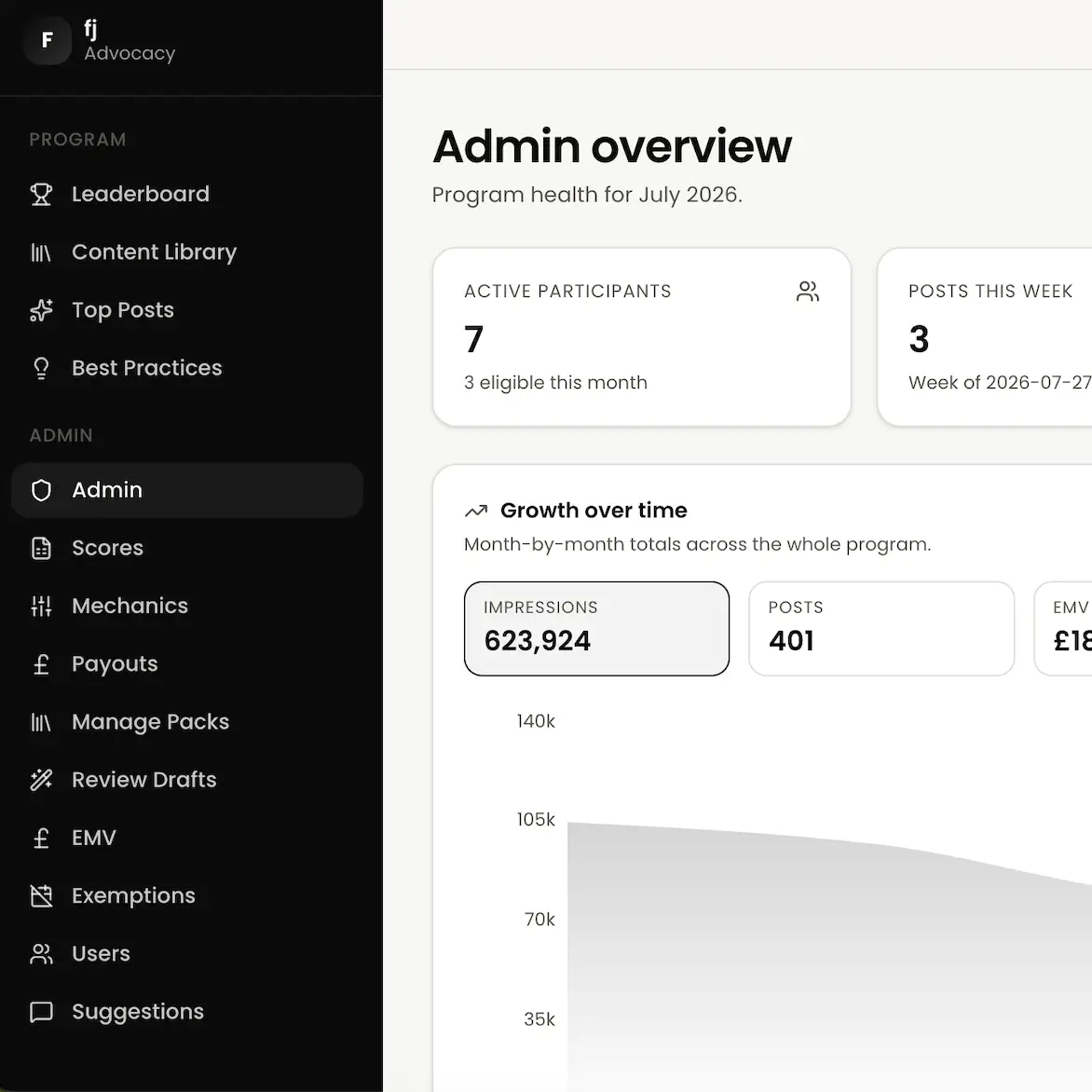Click the 623,924 impressions value
This screenshot has width=1092, height=1092.
pyautogui.click(x=537, y=641)
